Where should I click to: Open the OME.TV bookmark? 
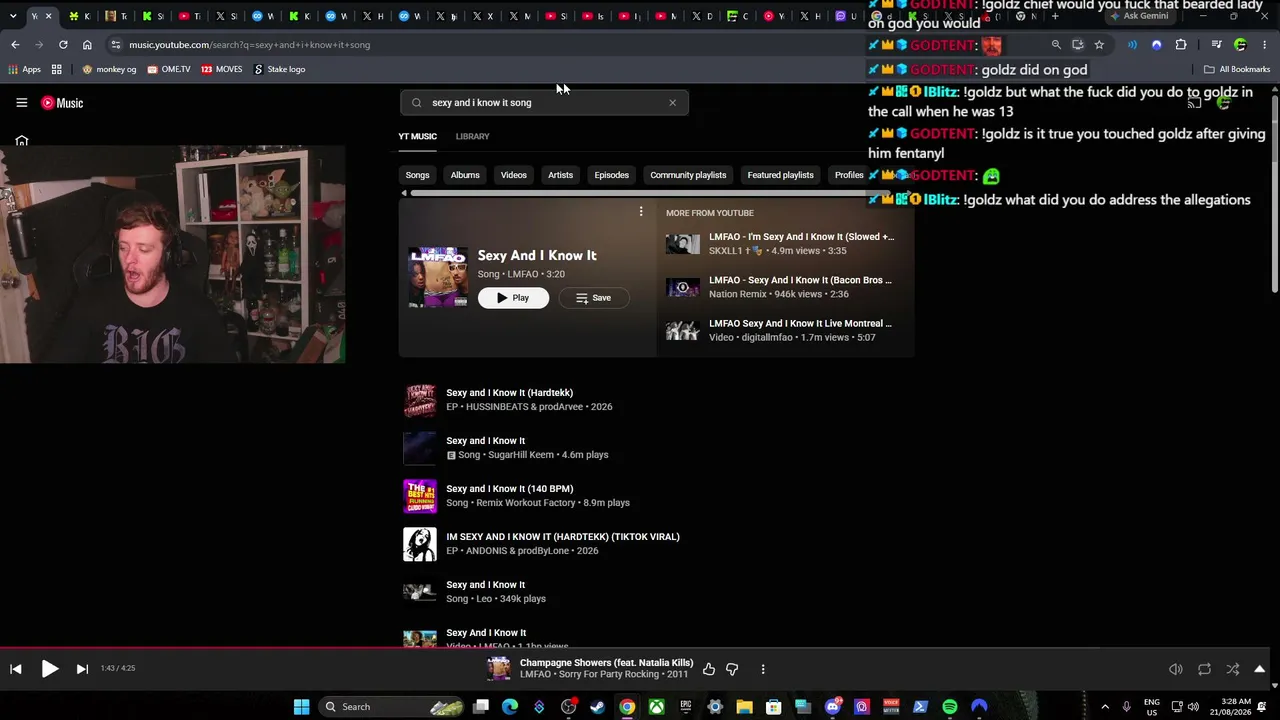click(168, 69)
